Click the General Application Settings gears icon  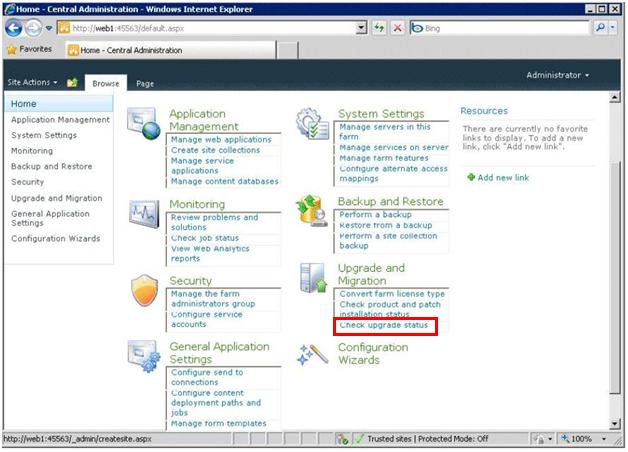144,356
